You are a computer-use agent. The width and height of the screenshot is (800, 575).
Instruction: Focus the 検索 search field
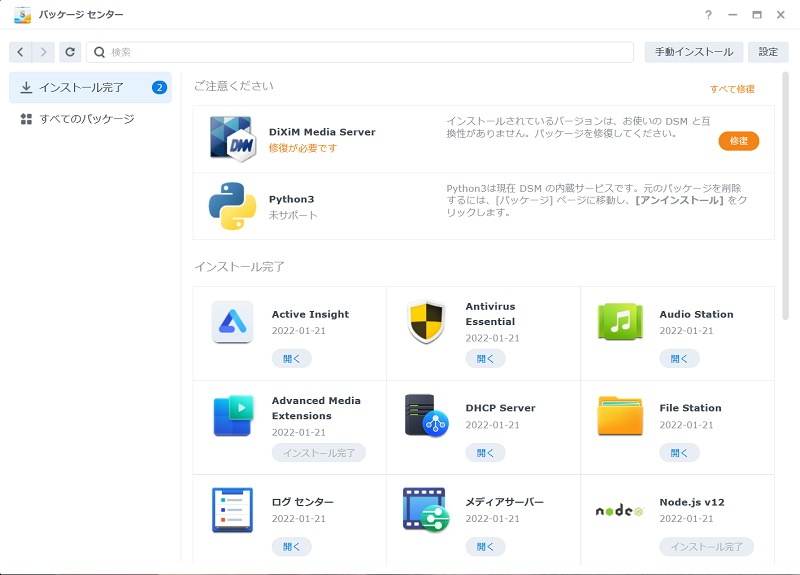click(360, 52)
